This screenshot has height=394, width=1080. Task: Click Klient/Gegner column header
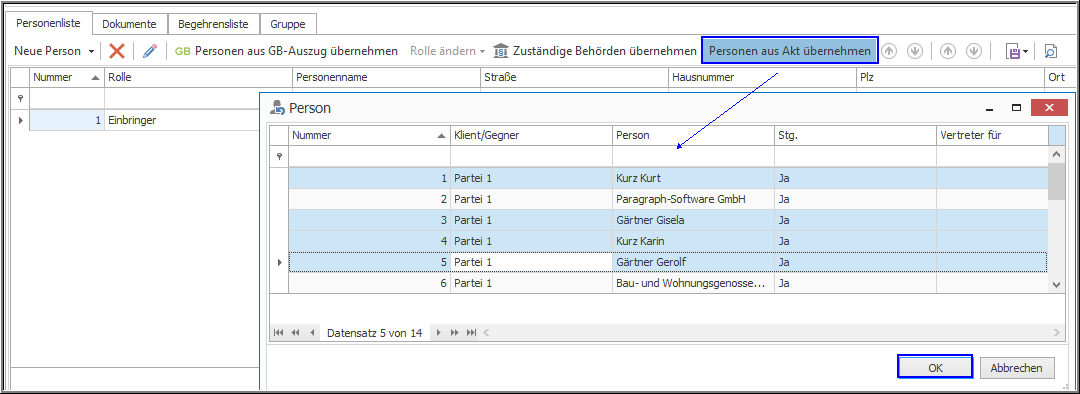pyautogui.click(x=531, y=136)
